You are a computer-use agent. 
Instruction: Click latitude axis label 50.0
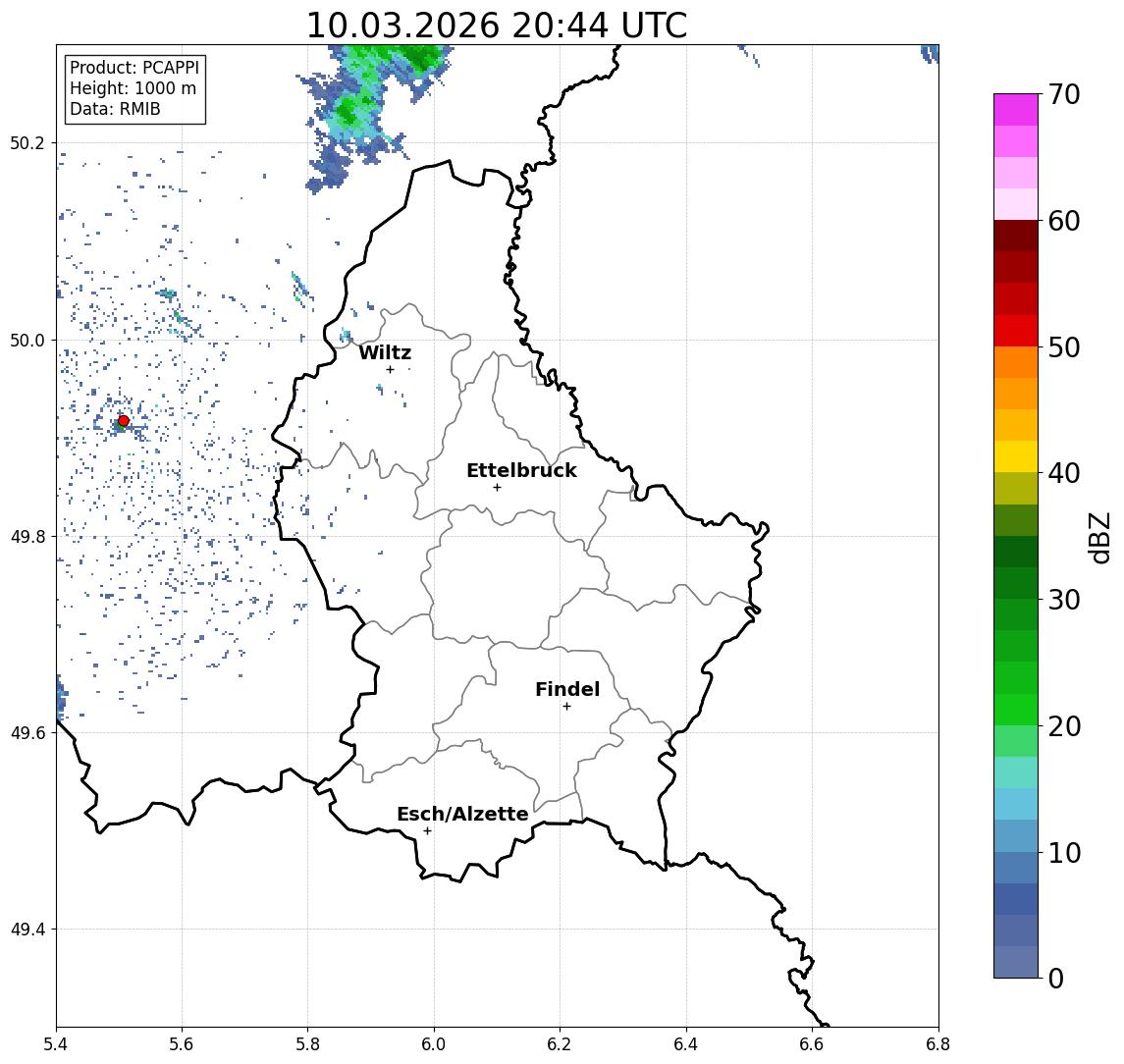coord(27,340)
